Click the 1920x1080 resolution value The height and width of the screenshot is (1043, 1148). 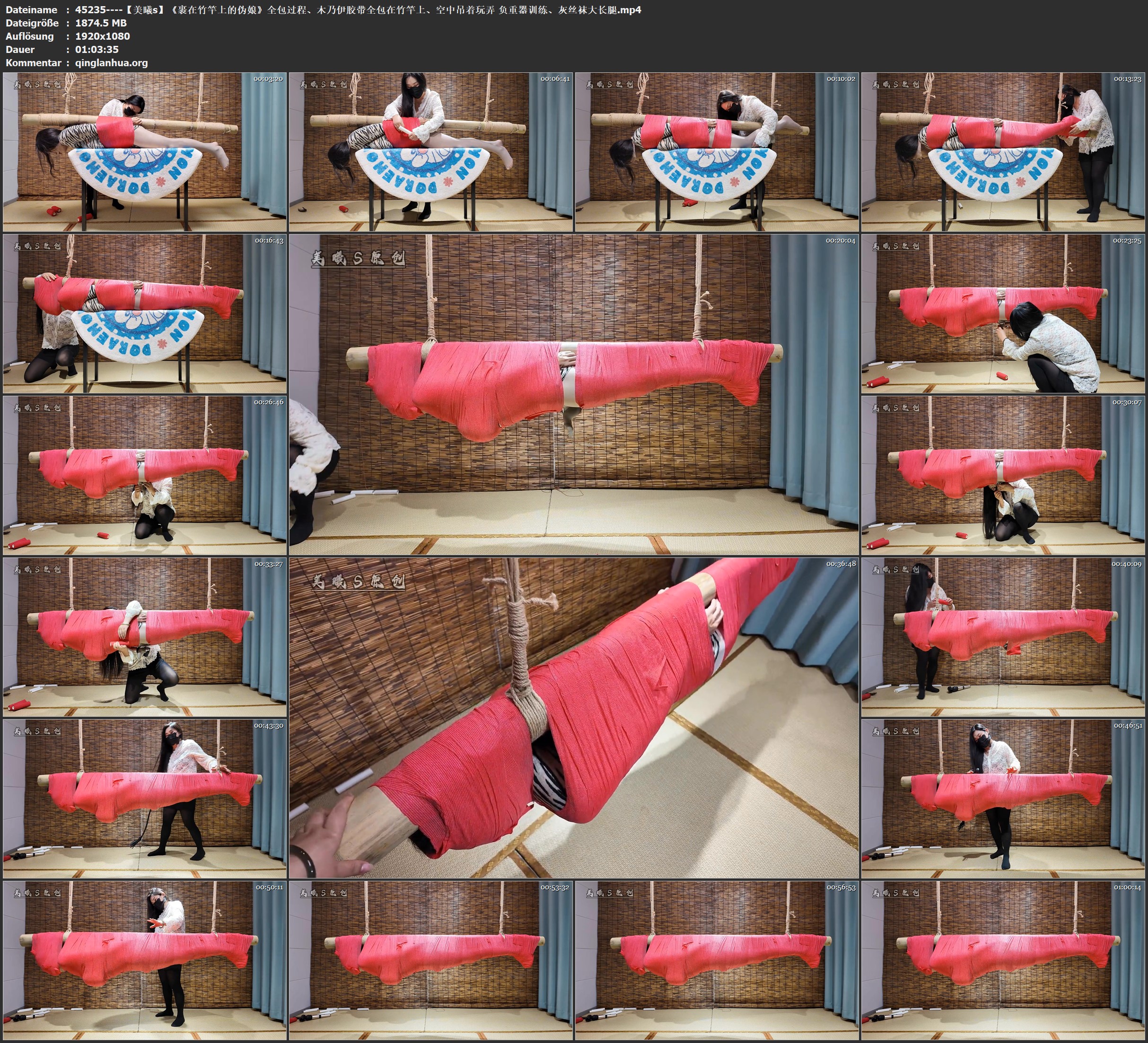click(103, 36)
